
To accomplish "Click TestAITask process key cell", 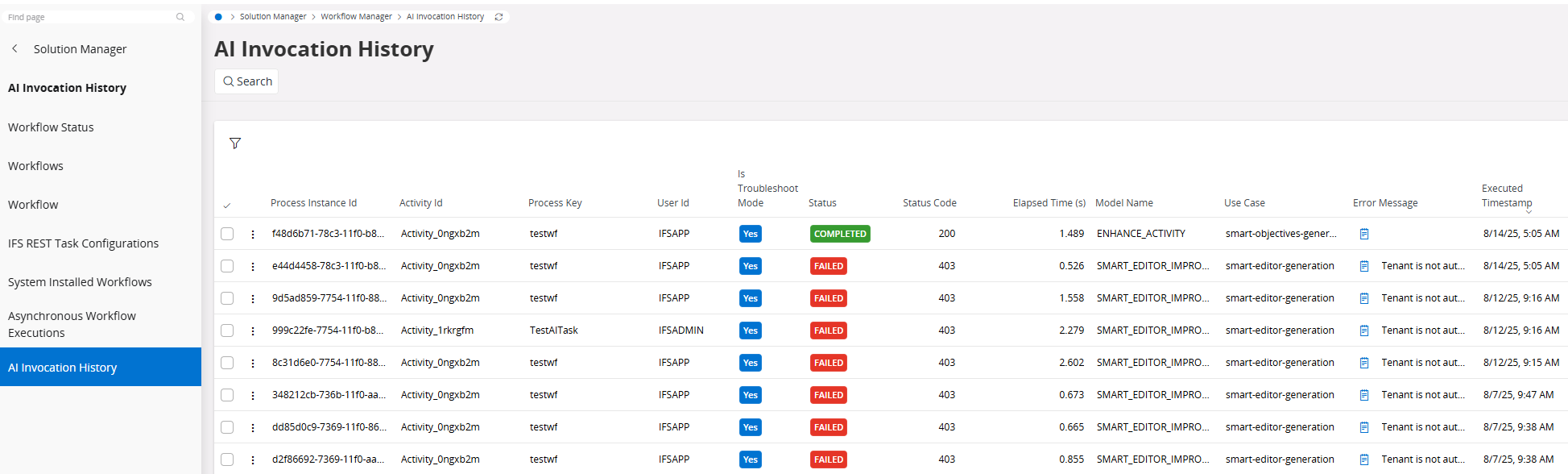I will click(x=554, y=331).
